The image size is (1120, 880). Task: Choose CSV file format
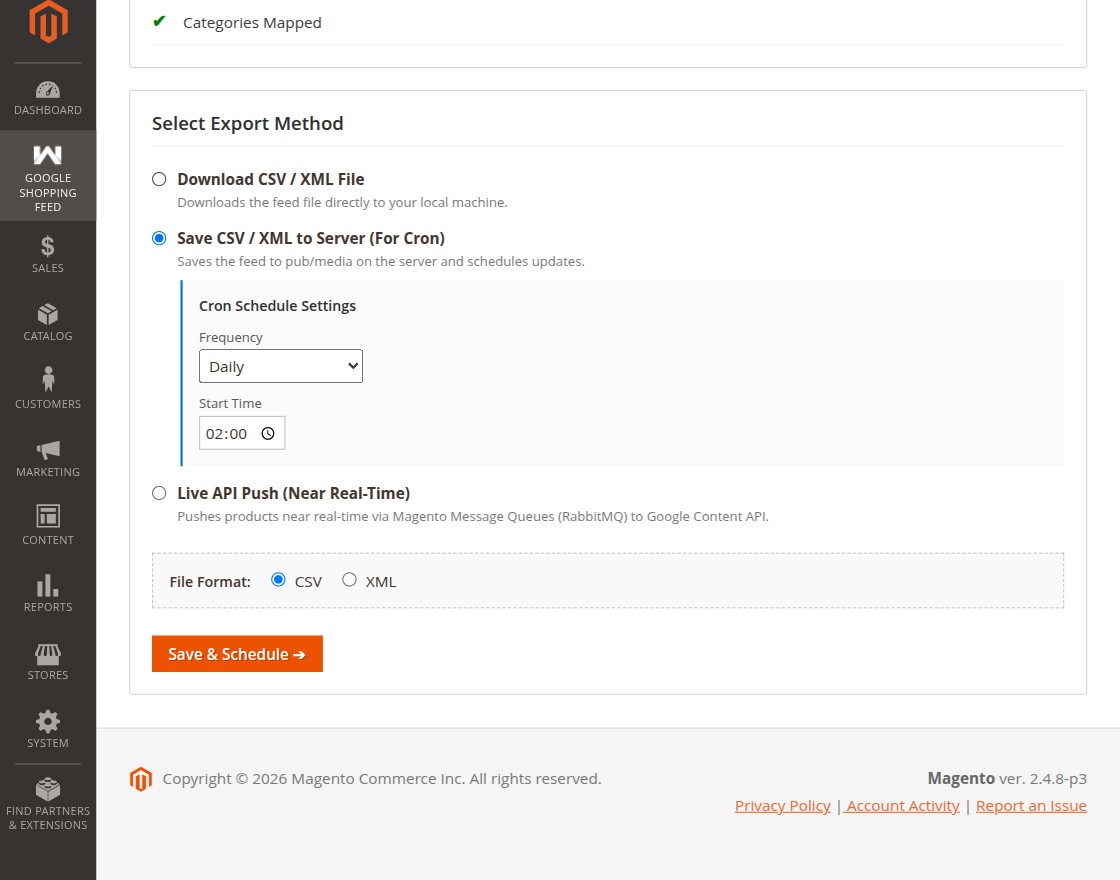[x=279, y=579]
